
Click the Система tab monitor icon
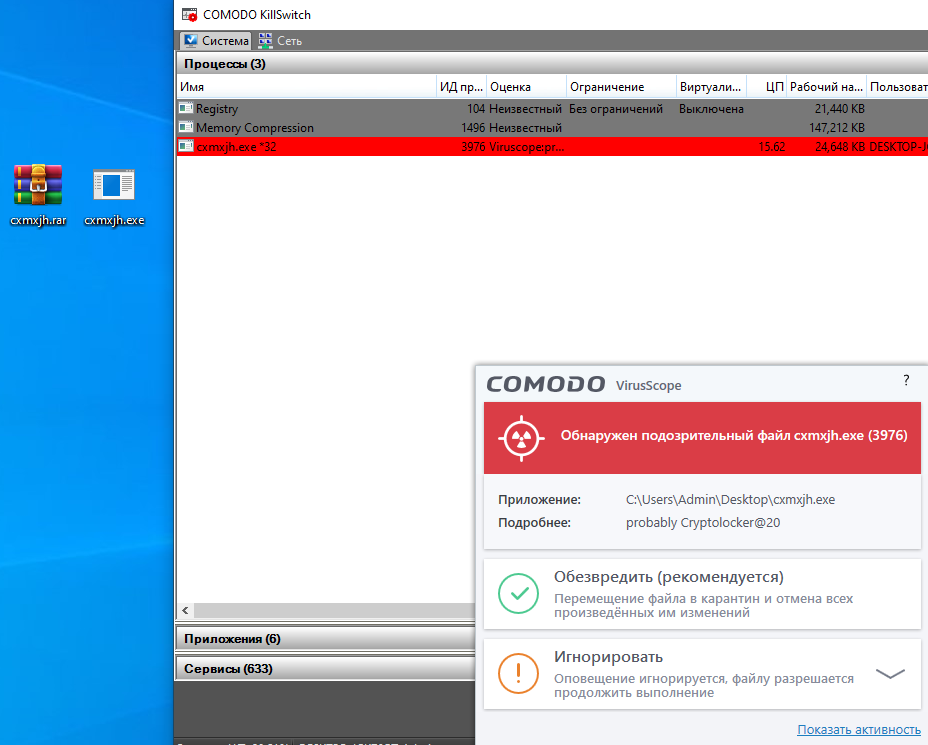coord(191,40)
